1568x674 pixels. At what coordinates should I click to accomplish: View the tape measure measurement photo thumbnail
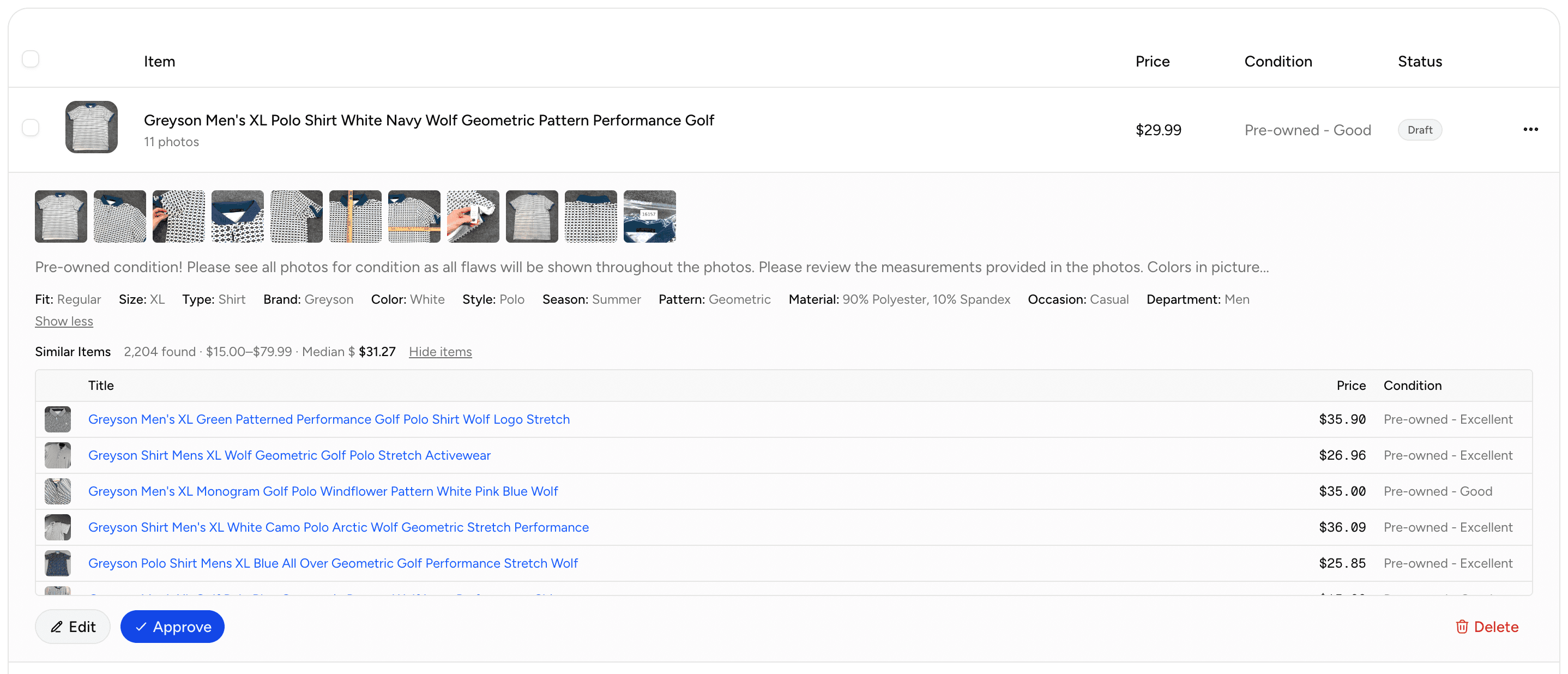(x=355, y=216)
